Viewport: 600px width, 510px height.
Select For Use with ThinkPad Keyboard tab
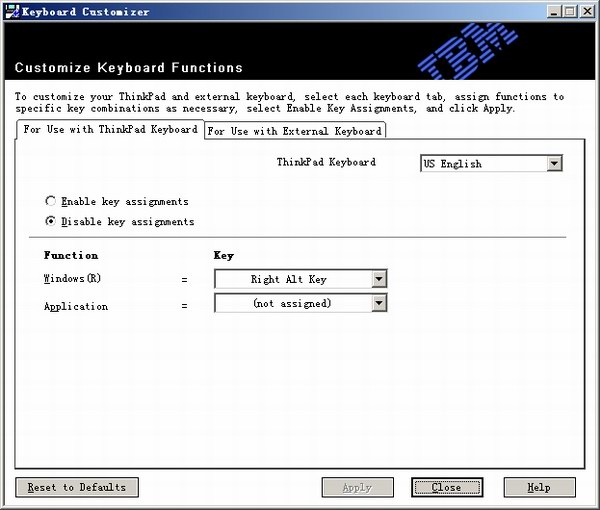click(110, 130)
